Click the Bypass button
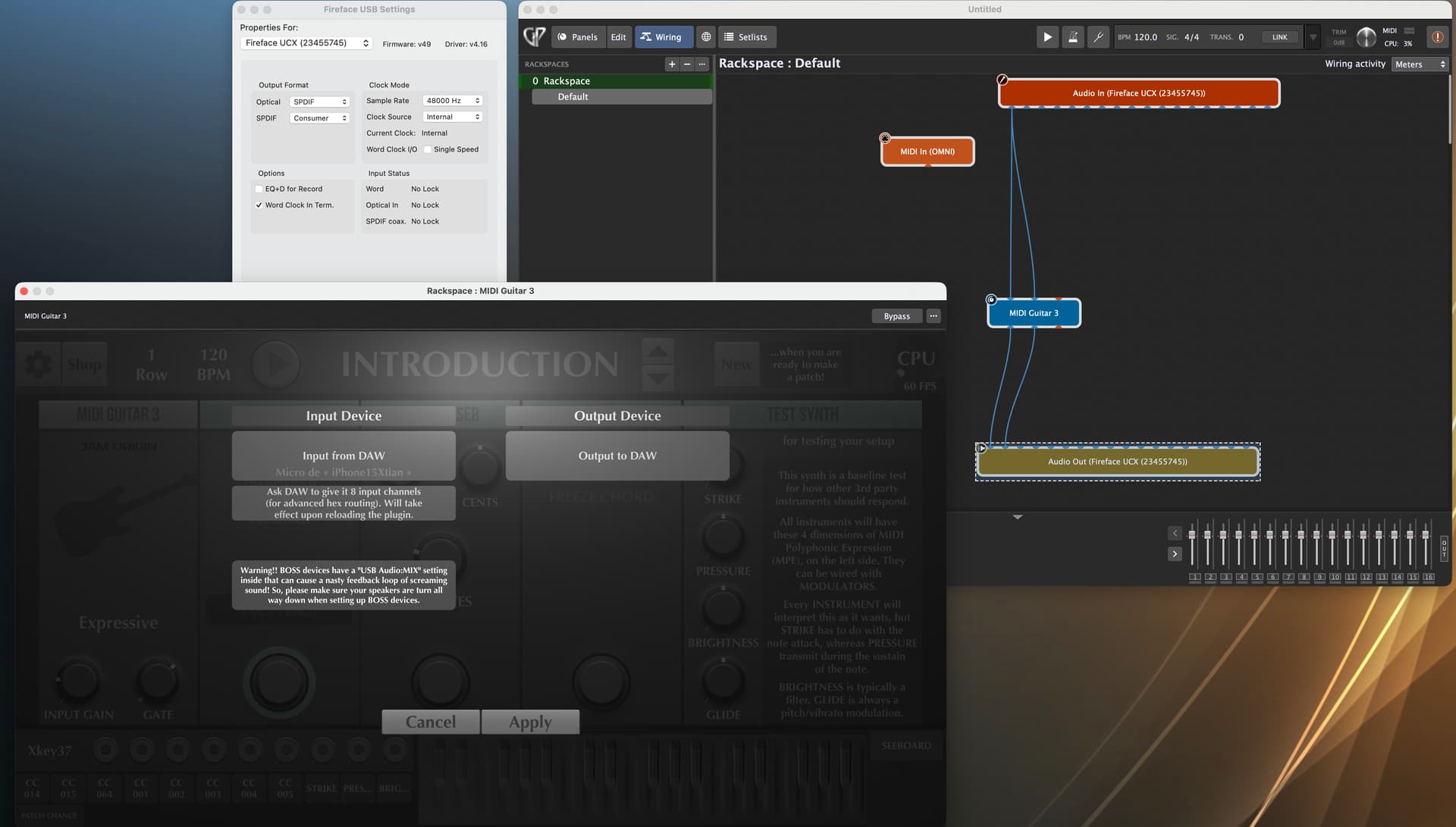 pos(896,316)
